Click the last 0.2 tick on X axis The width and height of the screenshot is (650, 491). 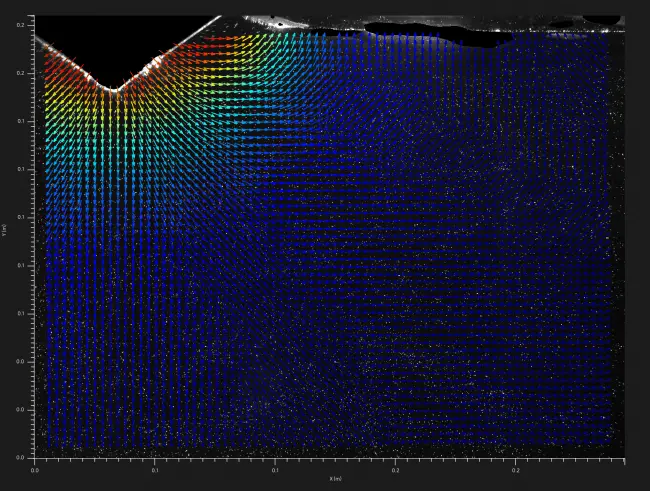pos(515,467)
